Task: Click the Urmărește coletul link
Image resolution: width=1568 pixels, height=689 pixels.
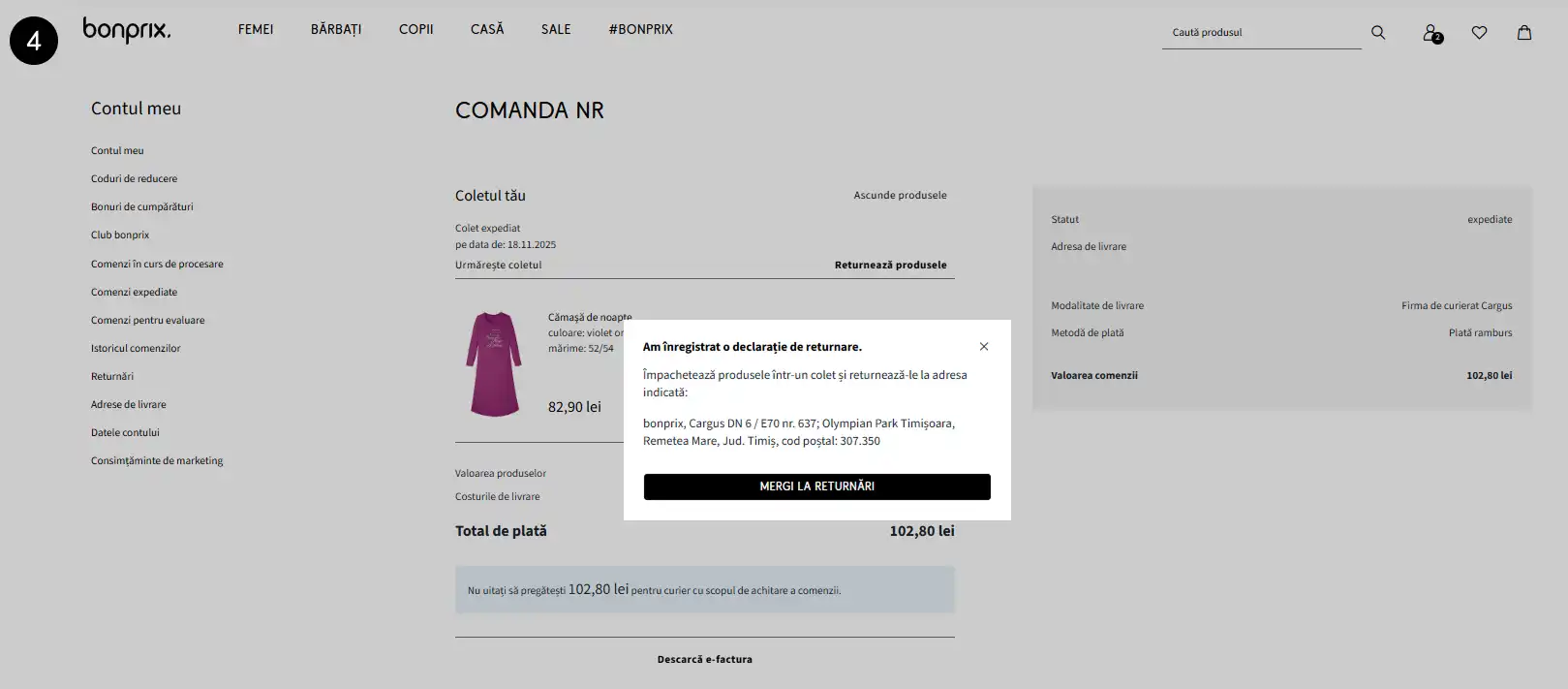Action: tap(499, 266)
